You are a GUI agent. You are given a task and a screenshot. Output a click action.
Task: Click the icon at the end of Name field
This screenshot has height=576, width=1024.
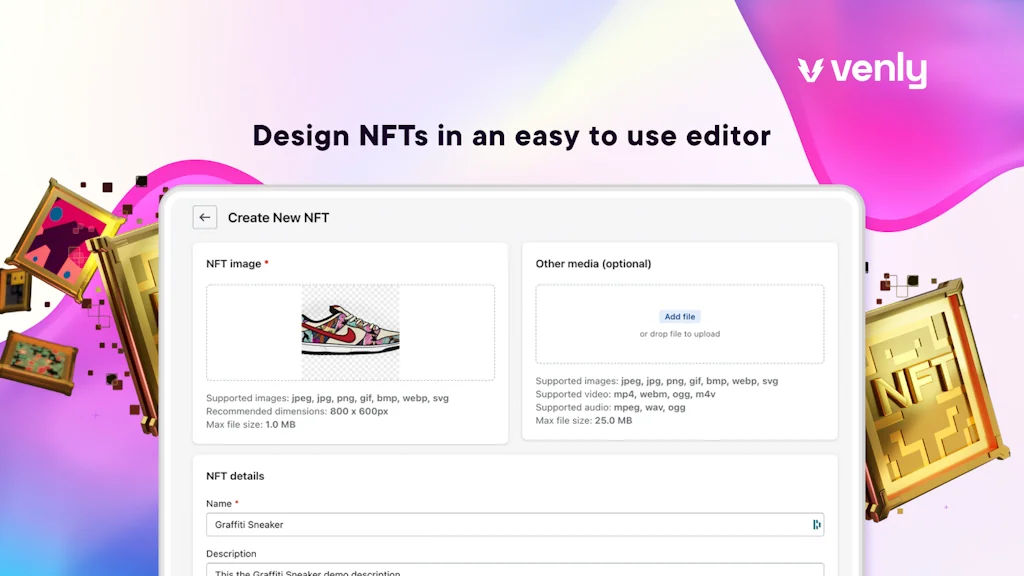click(x=818, y=524)
